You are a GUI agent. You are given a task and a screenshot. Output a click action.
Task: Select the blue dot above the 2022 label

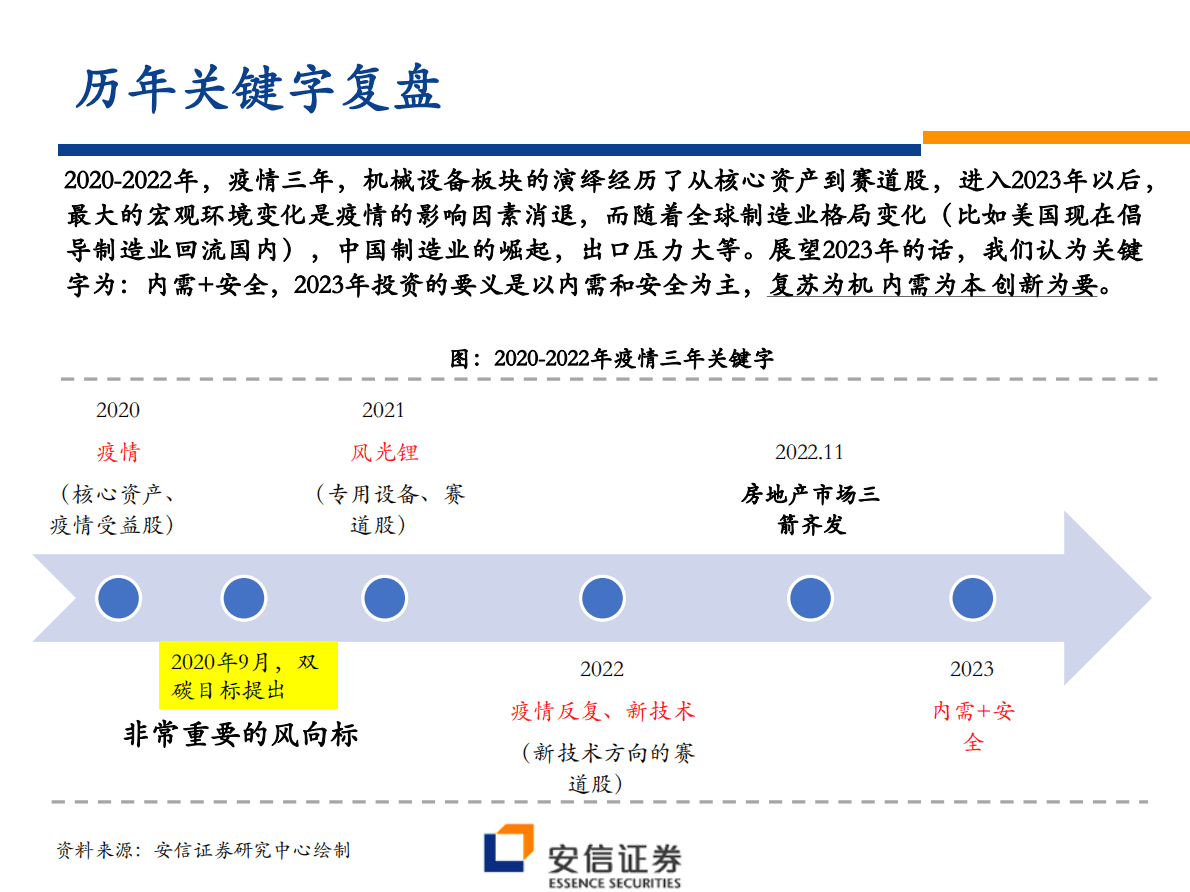602,597
